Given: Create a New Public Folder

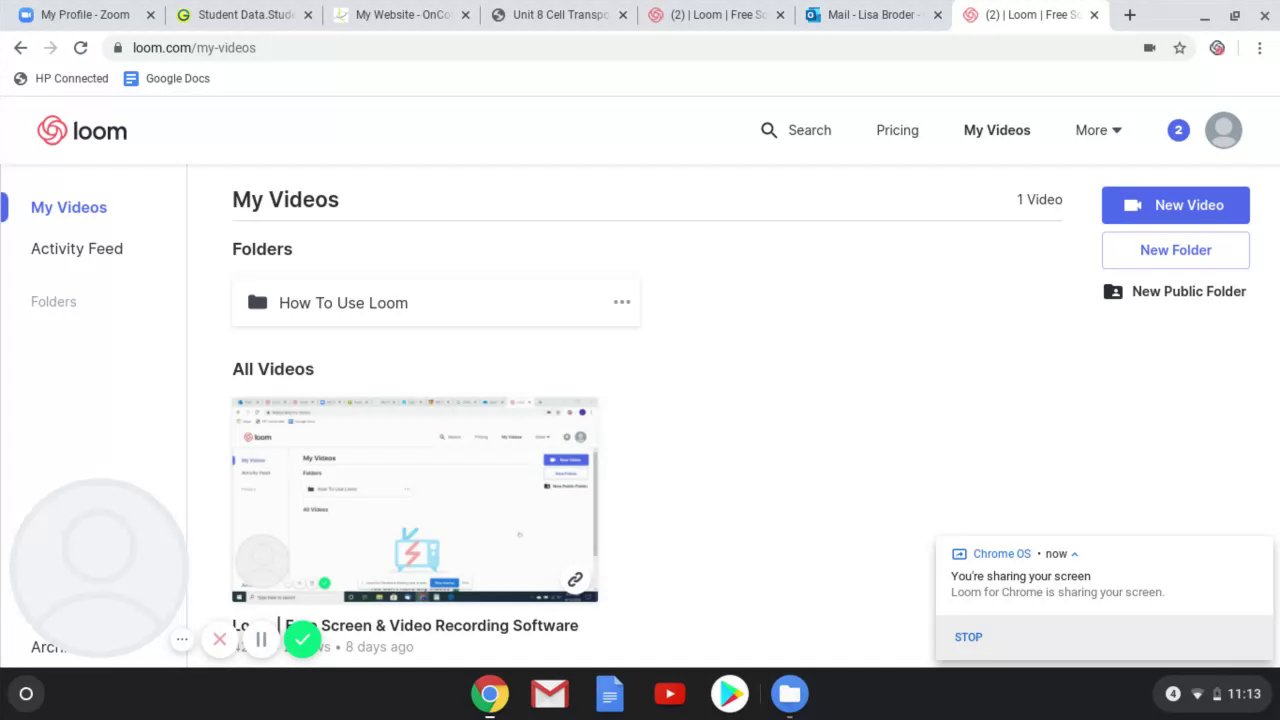Looking at the screenshot, I should (1175, 291).
